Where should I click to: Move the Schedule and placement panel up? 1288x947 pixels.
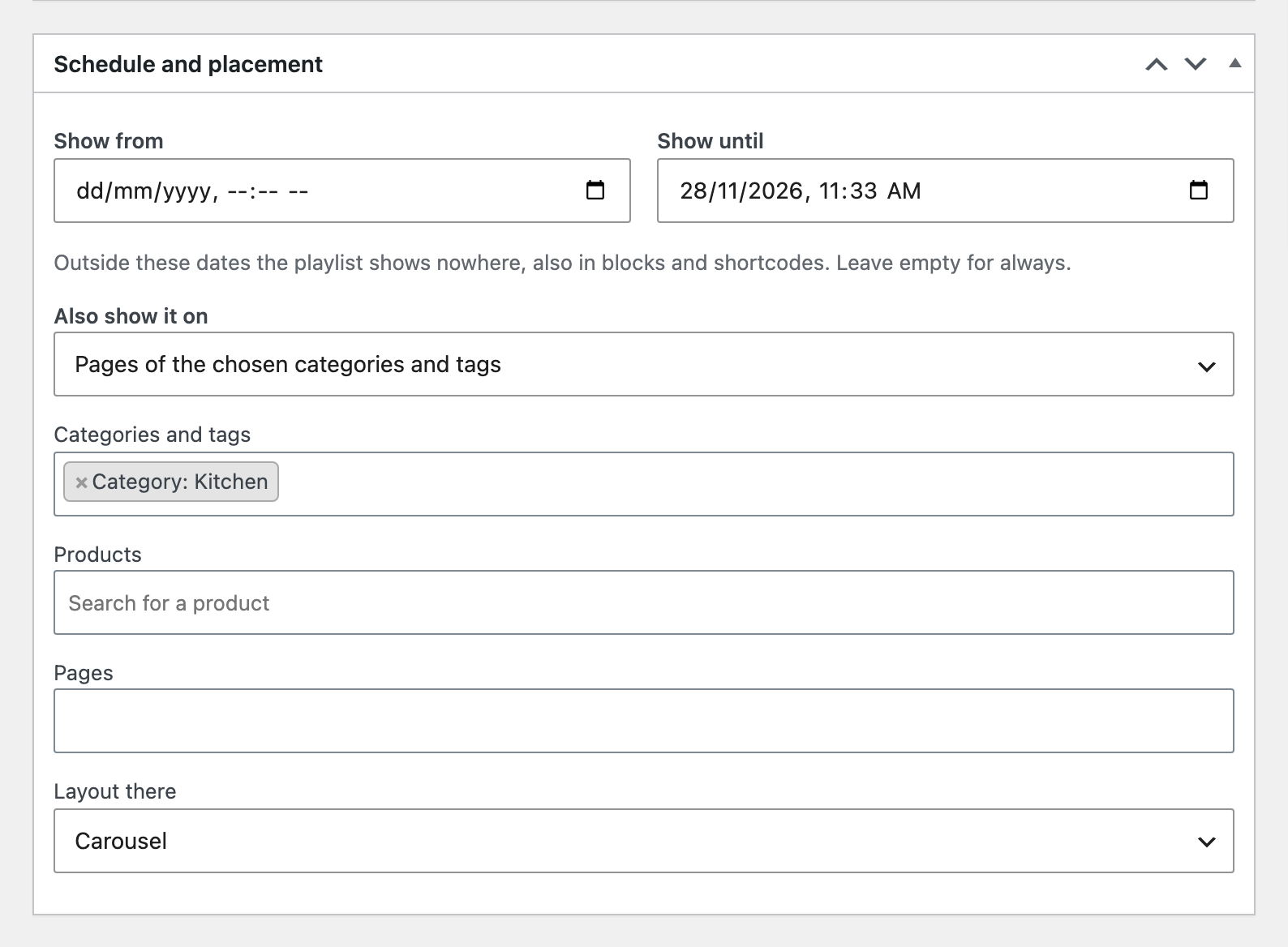coord(1157,64)
